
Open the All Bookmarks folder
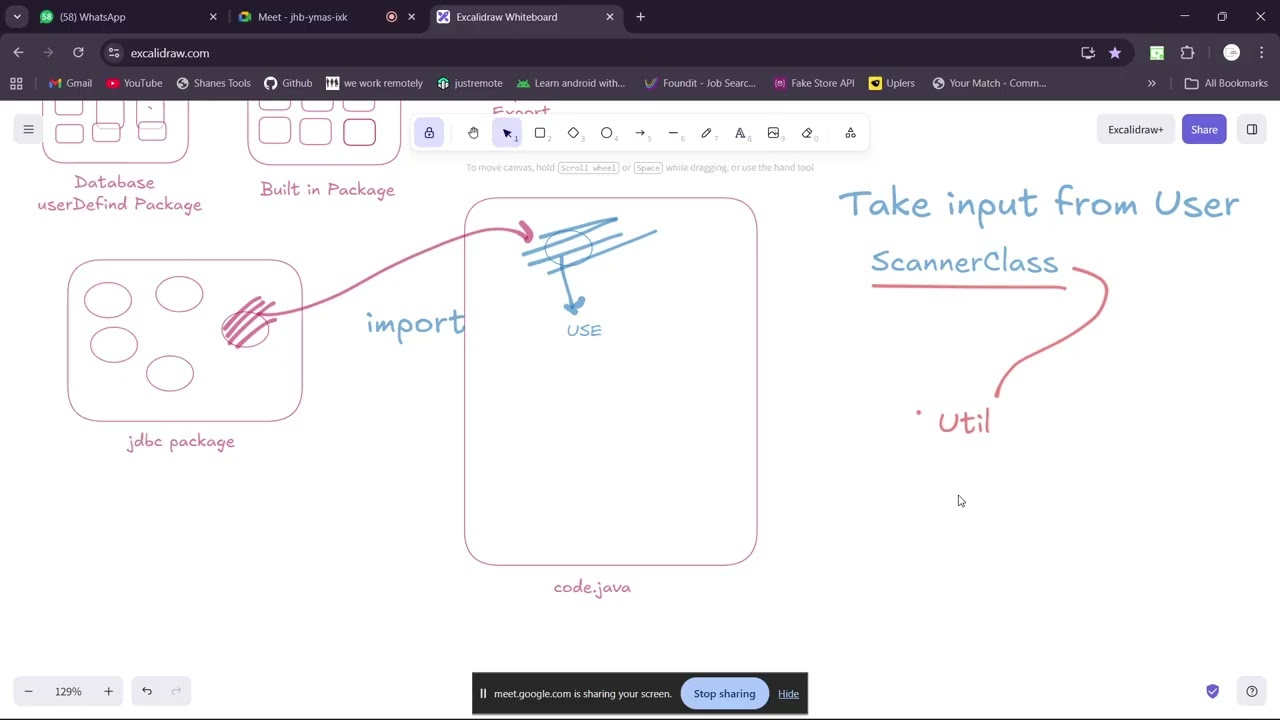coord(1226,83)
